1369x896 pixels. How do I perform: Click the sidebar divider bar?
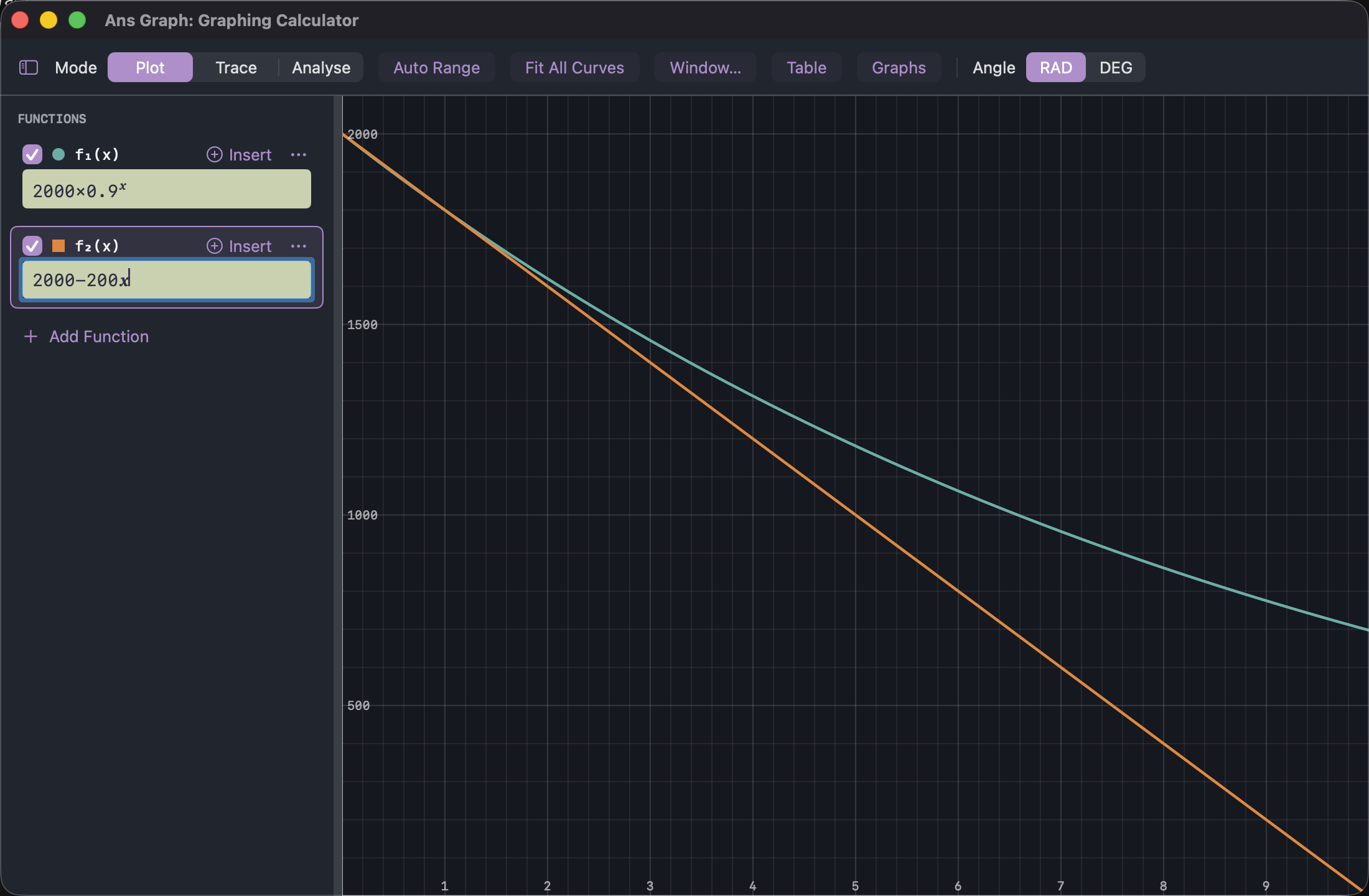click(338, 495)
